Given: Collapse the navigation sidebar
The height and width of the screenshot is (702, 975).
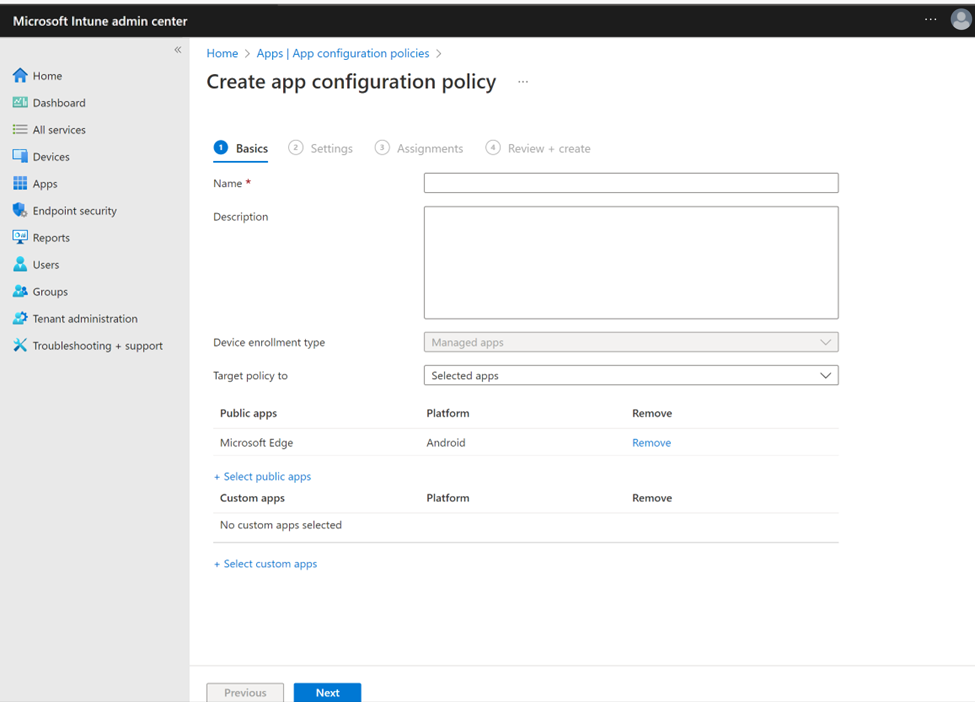Looking at the screenshot, I should 178,49.
